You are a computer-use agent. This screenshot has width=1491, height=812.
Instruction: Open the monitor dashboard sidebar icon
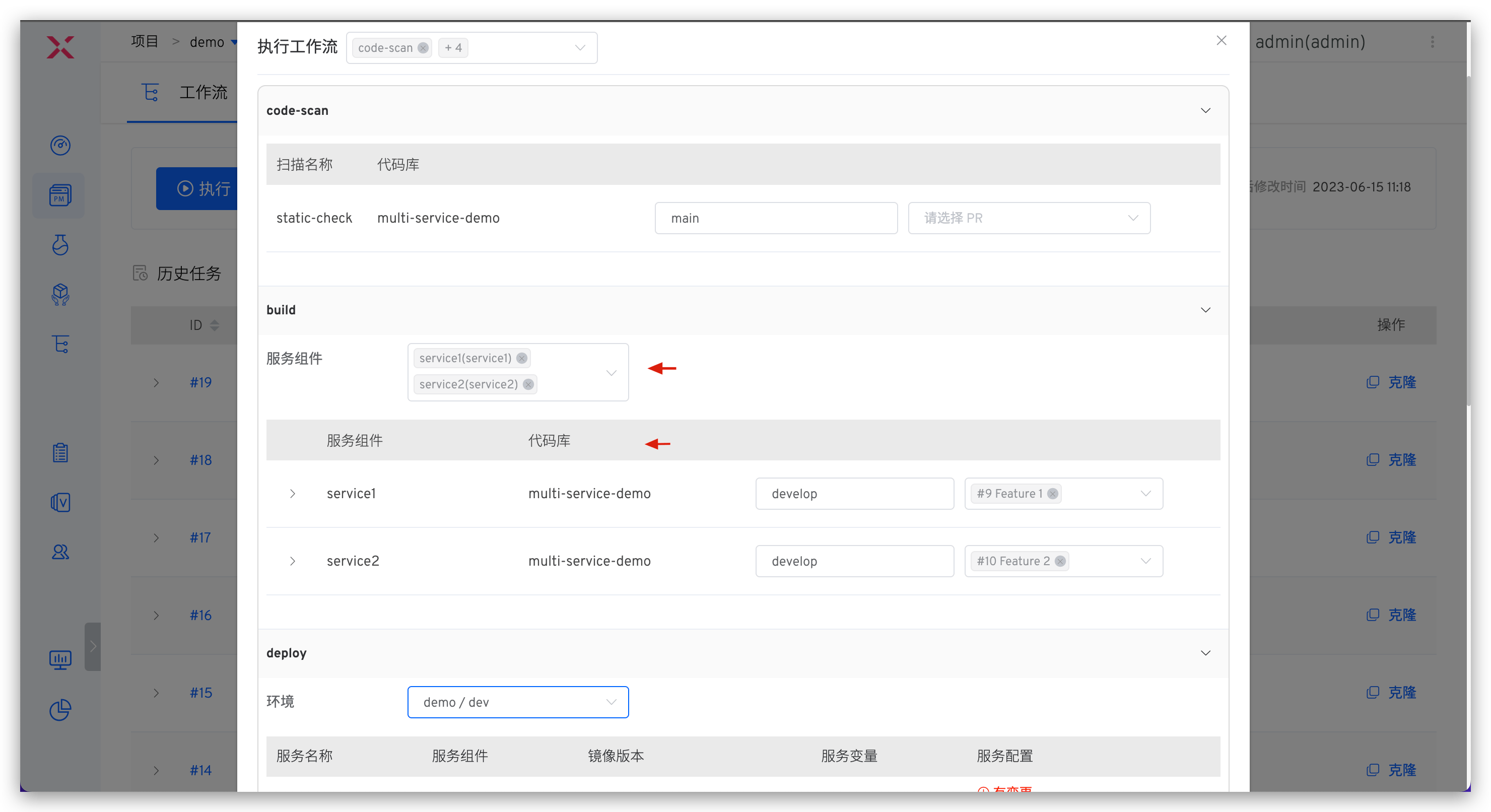(x=60, y=659)
